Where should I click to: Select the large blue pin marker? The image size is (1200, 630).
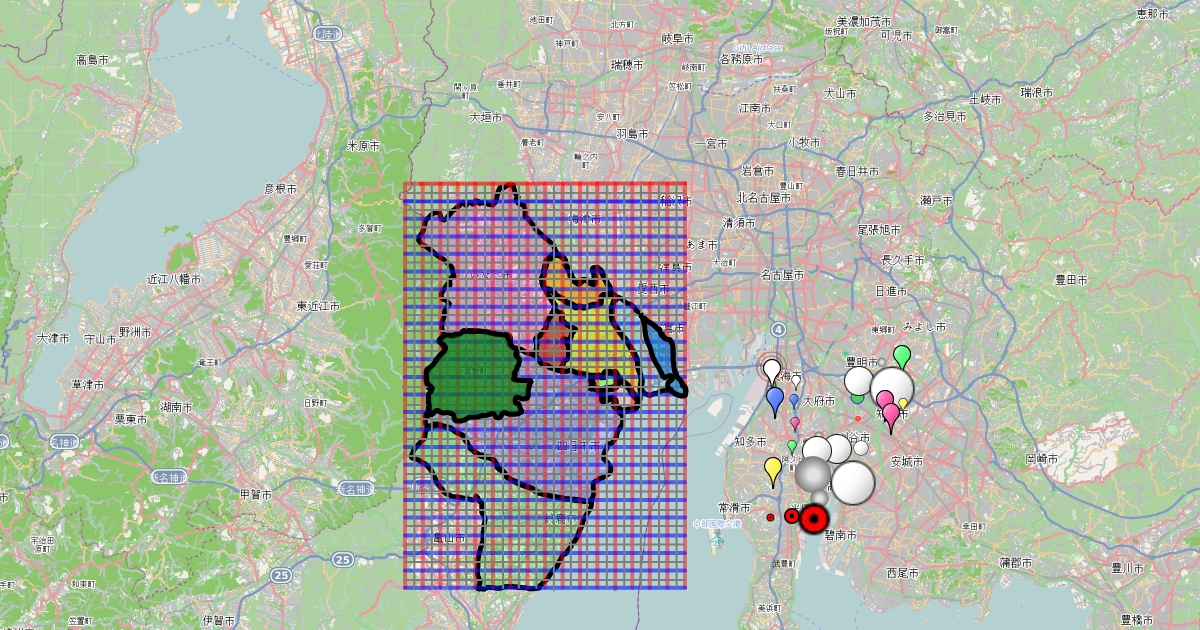(775, 400)
